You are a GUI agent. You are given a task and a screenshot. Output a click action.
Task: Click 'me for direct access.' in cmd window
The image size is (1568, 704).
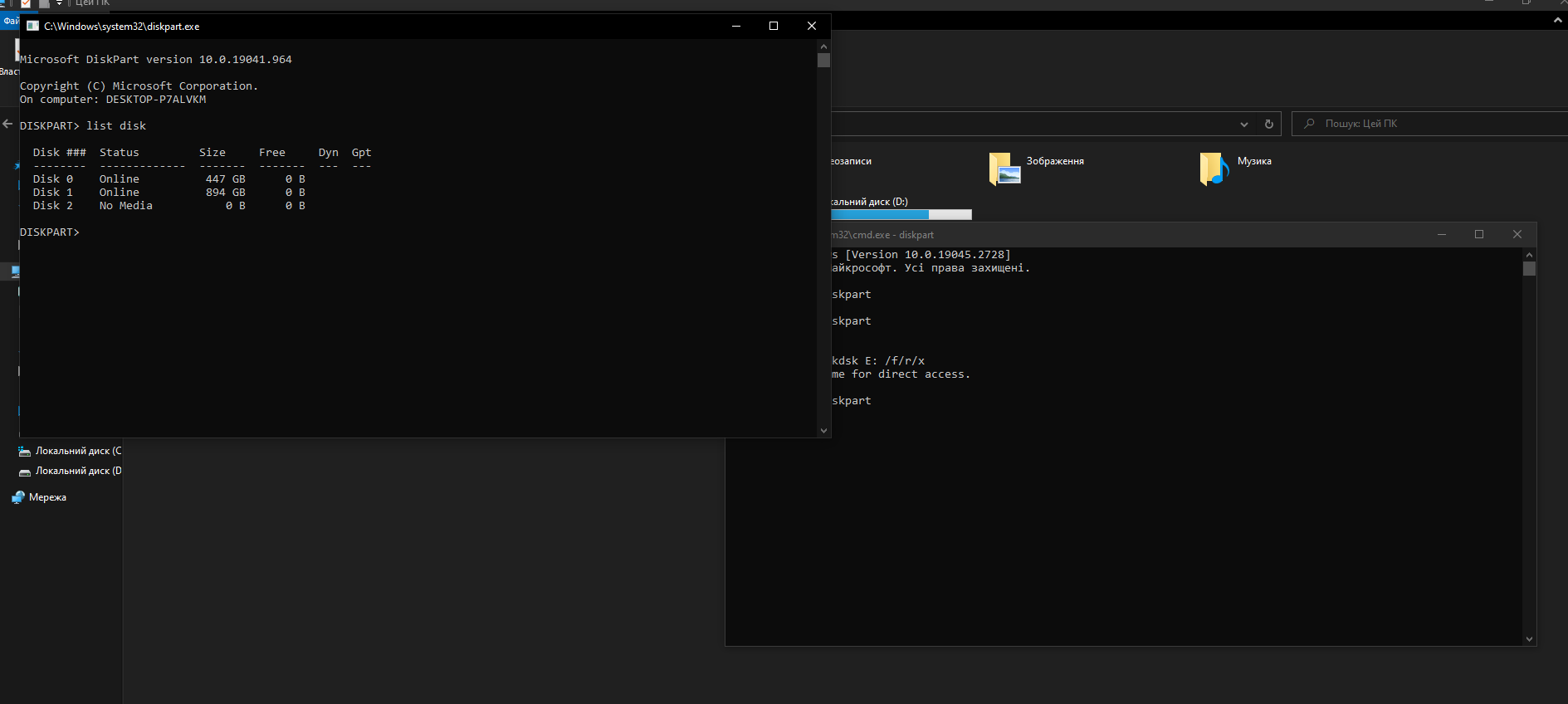pos(901,374)
